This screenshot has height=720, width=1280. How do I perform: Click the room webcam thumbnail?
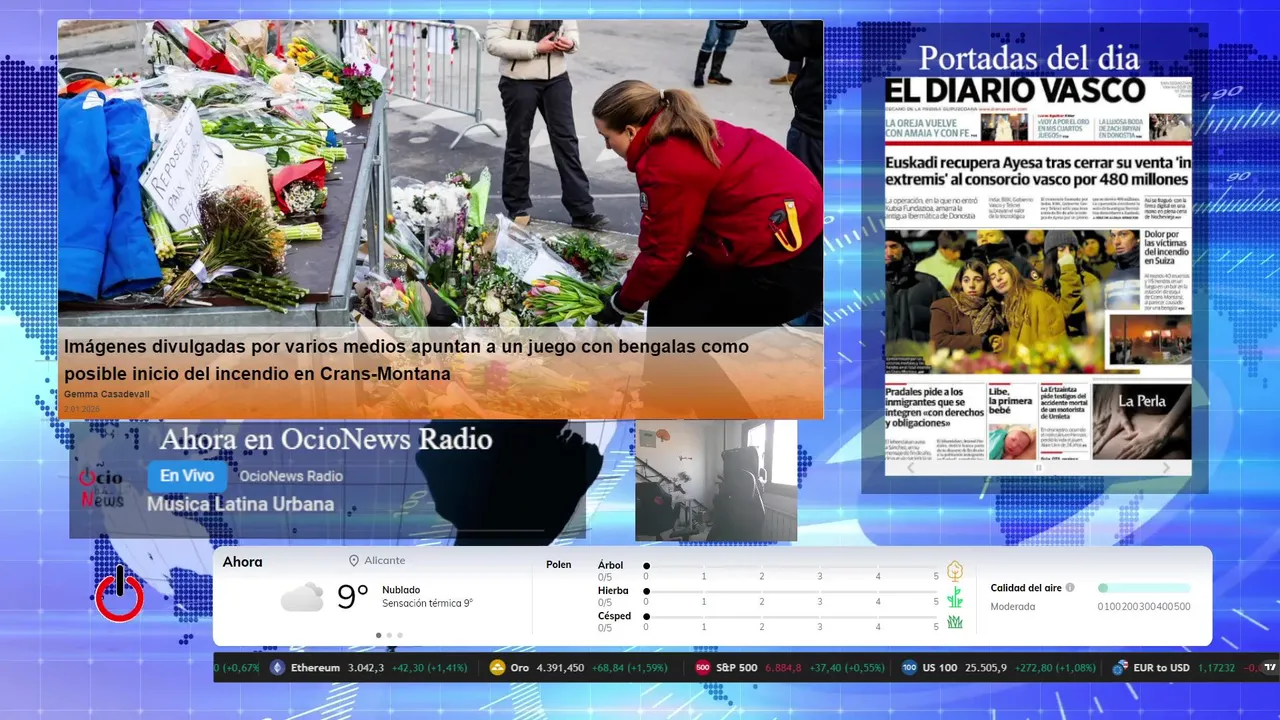pos(716,481)
